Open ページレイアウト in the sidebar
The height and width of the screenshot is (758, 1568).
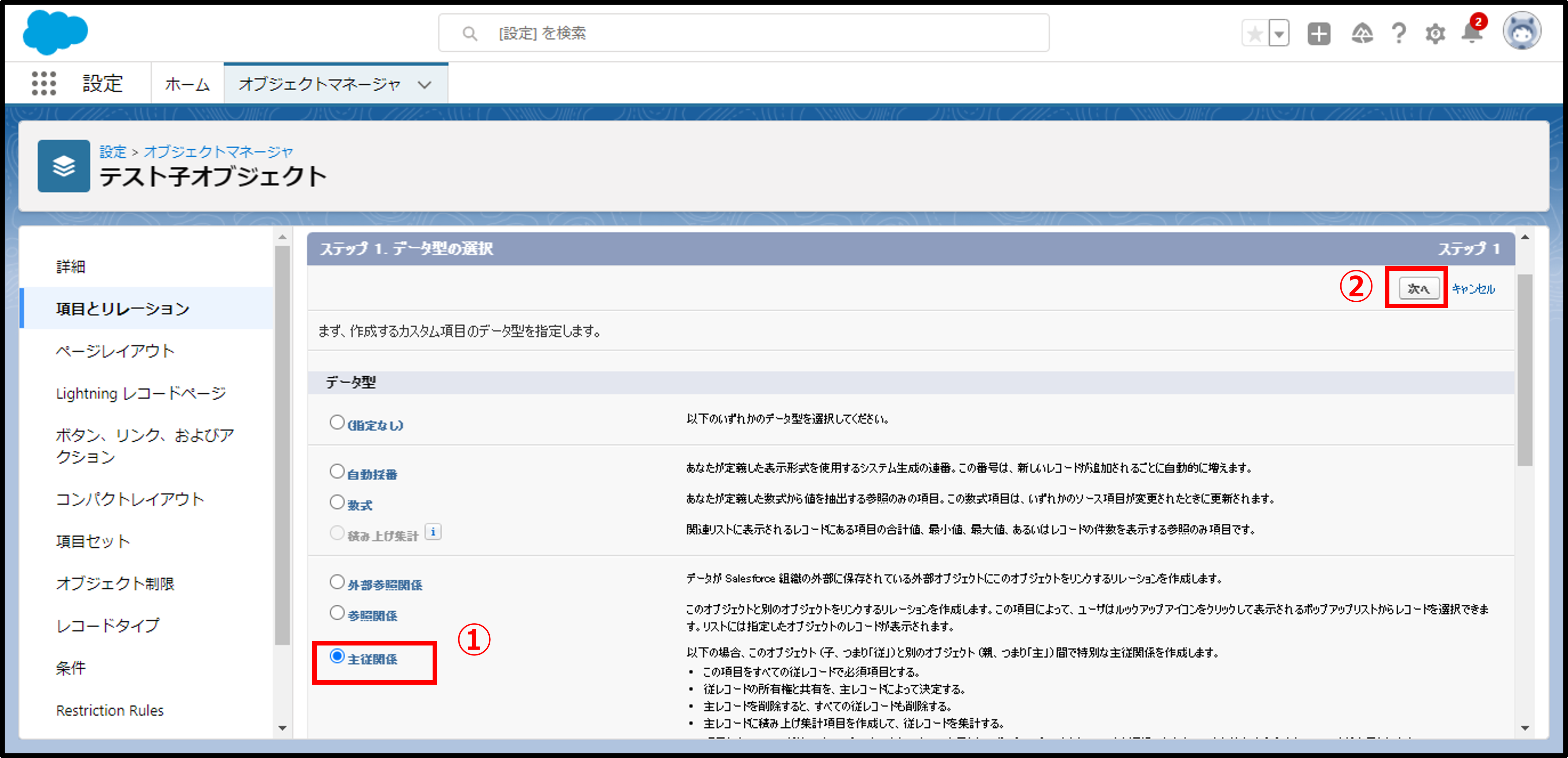click(x=115, y=351)
